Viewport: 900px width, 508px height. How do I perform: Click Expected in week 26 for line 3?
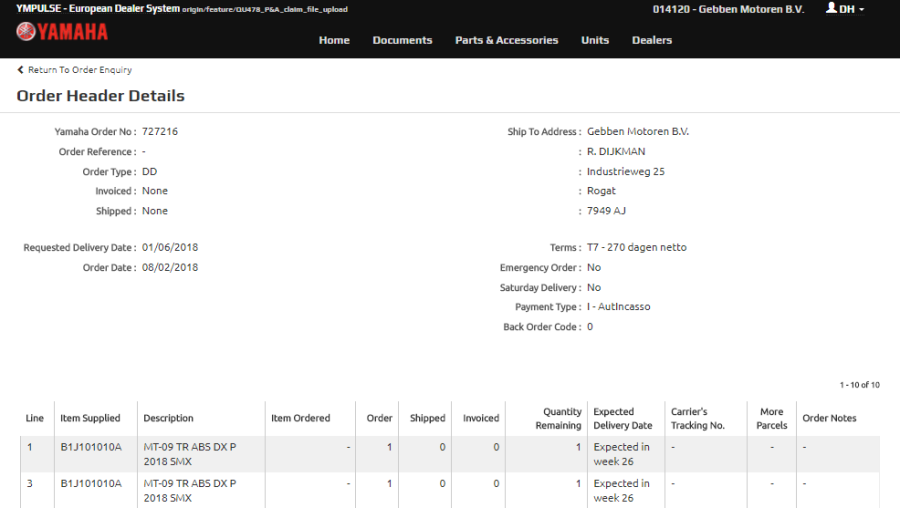click(622, 491)
